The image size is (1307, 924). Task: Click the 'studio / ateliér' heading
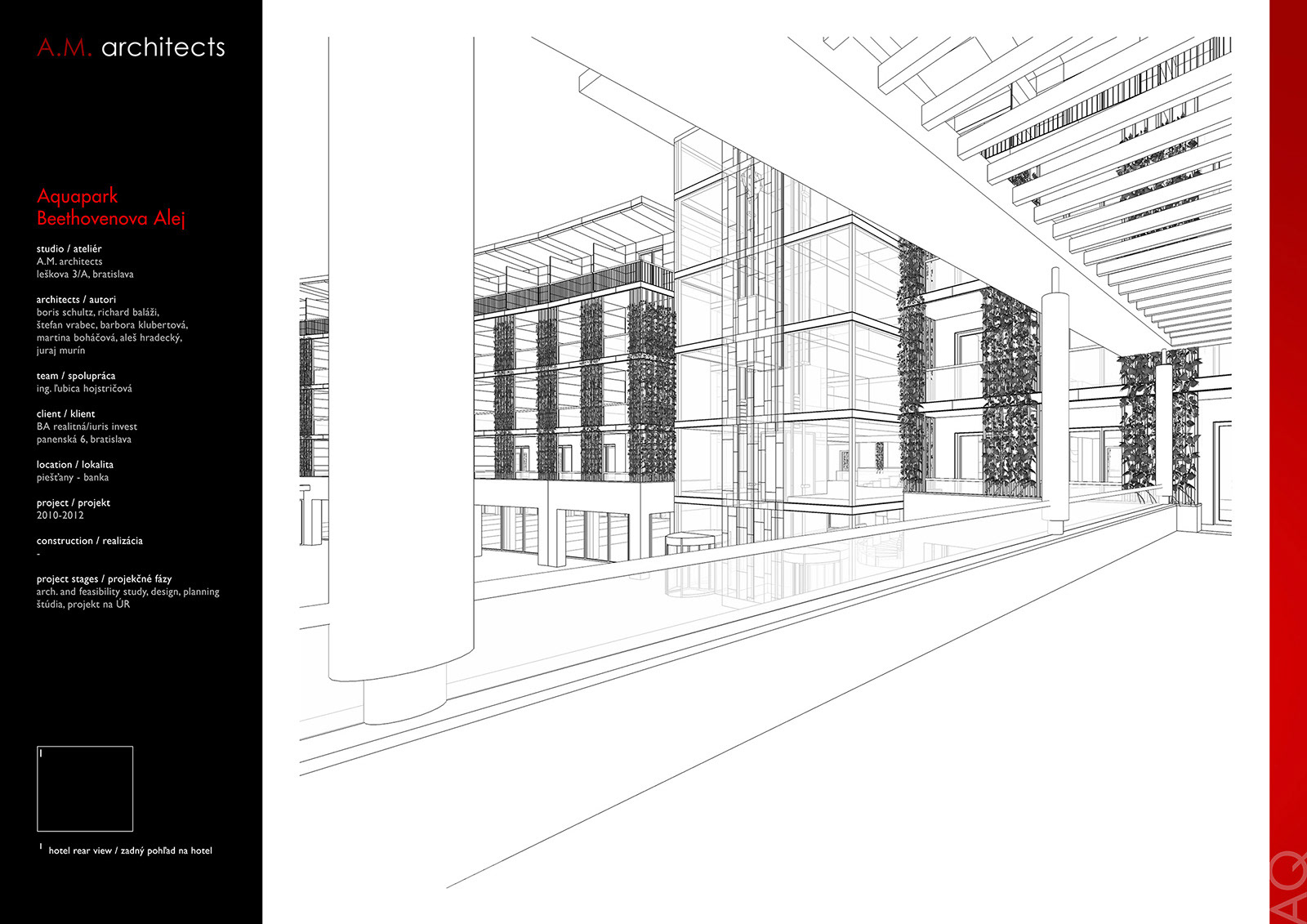tap(69, 248)
